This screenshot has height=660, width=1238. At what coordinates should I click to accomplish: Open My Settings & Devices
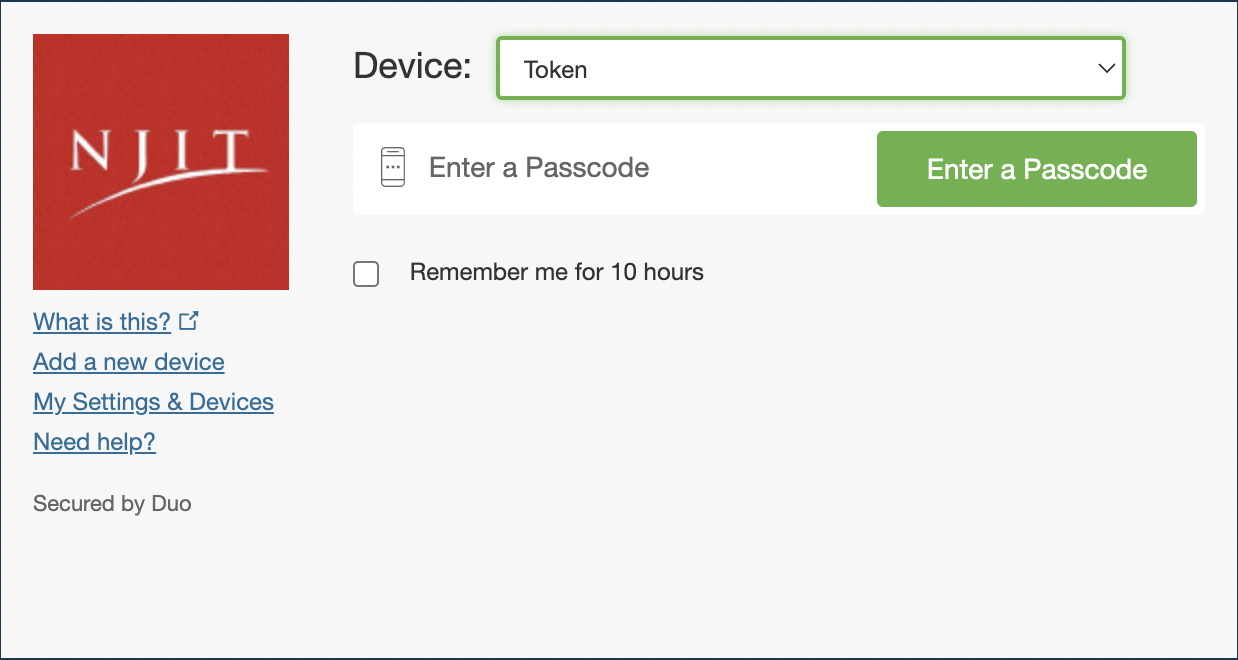point(153,402)
